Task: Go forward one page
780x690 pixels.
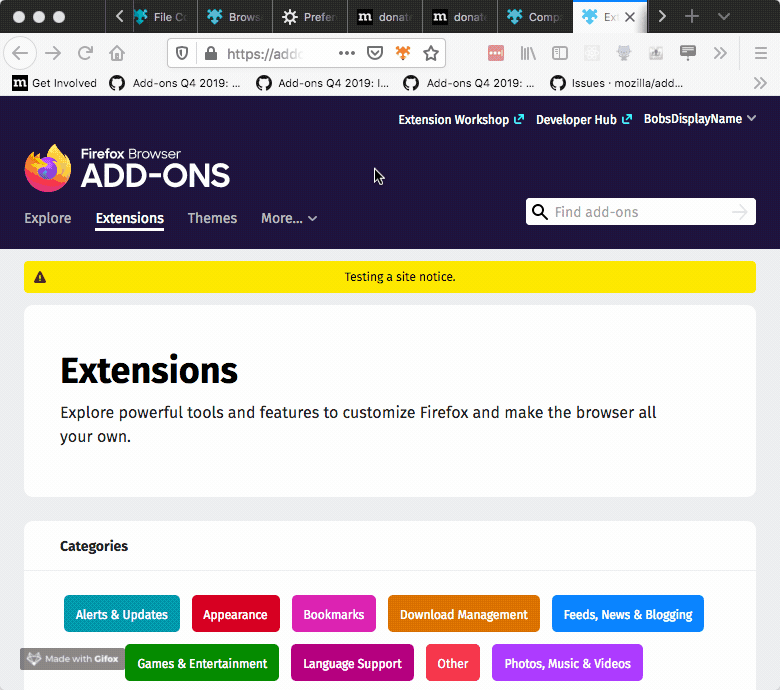Action: tap(53, 53)
